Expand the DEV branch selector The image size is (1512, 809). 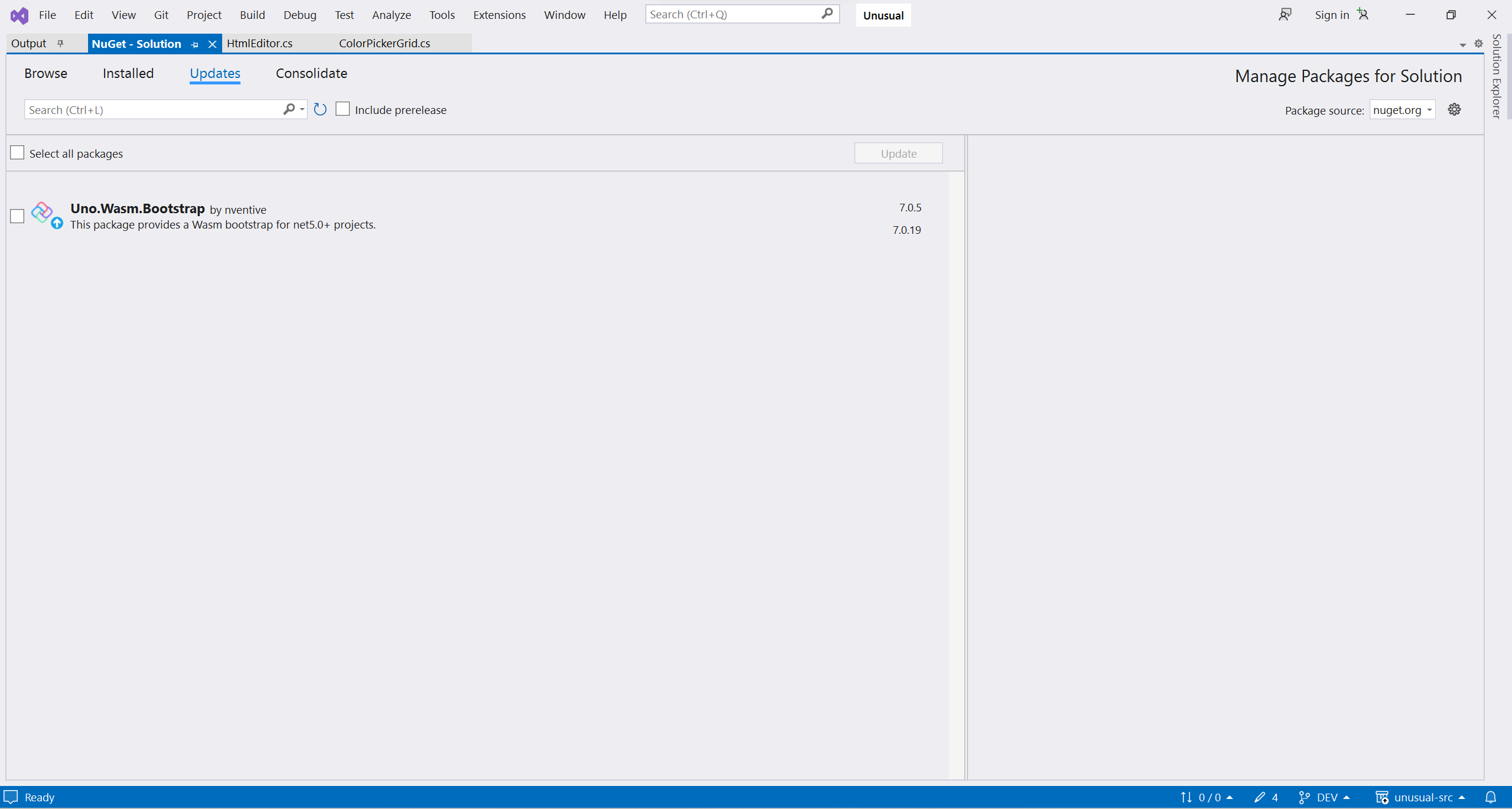pyautogui.click(x=1326, y=797)
